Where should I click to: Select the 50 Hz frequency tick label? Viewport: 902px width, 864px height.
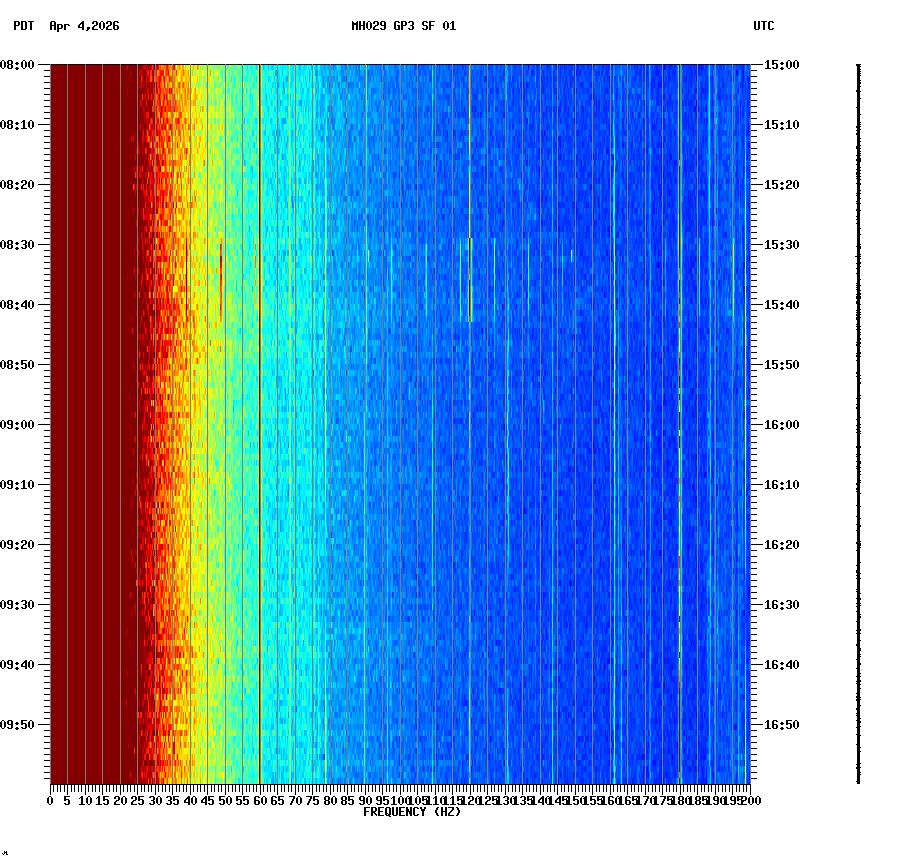(x=223, y=800)
